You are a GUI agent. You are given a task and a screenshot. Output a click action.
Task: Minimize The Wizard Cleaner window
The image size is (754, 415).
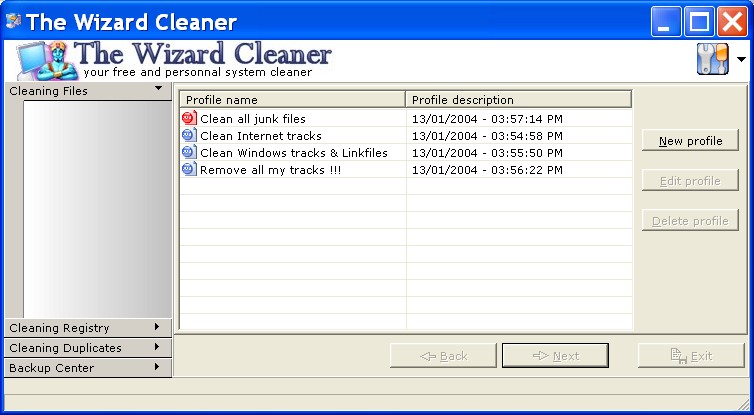666,22
